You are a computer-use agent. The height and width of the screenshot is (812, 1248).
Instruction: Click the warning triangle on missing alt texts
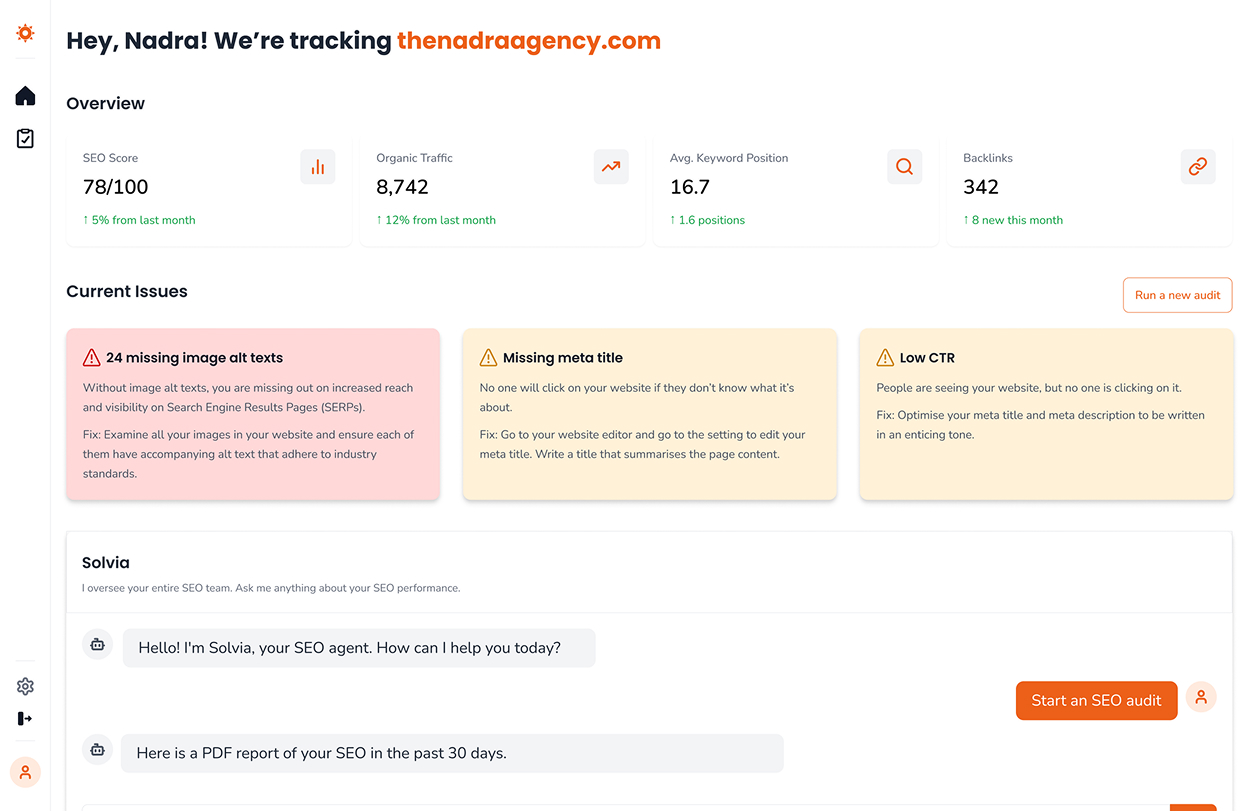click(x=91, y=357)
